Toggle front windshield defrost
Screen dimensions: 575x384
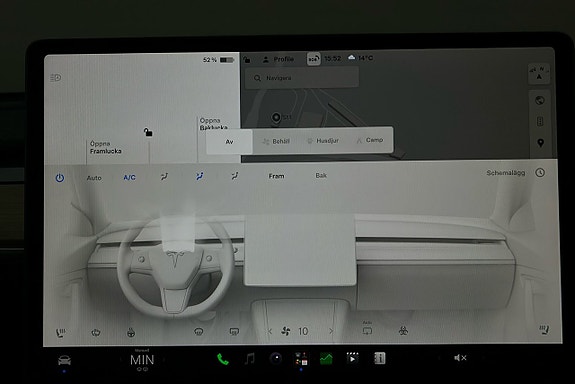[x=199, y=332]
